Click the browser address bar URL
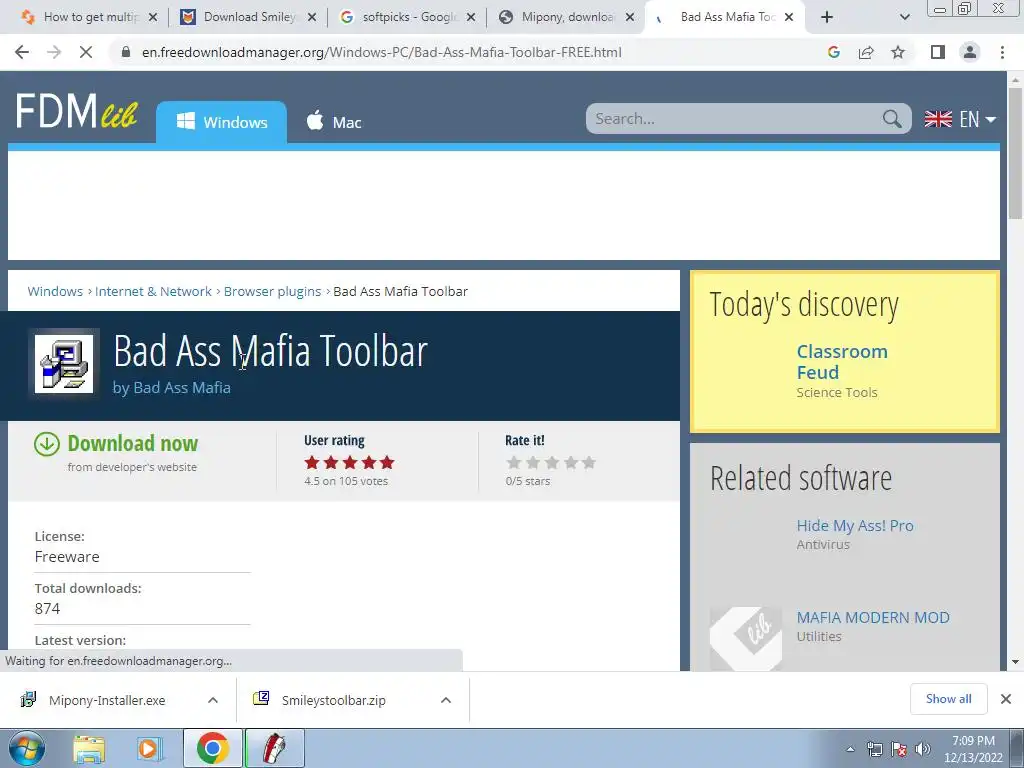 381,52
